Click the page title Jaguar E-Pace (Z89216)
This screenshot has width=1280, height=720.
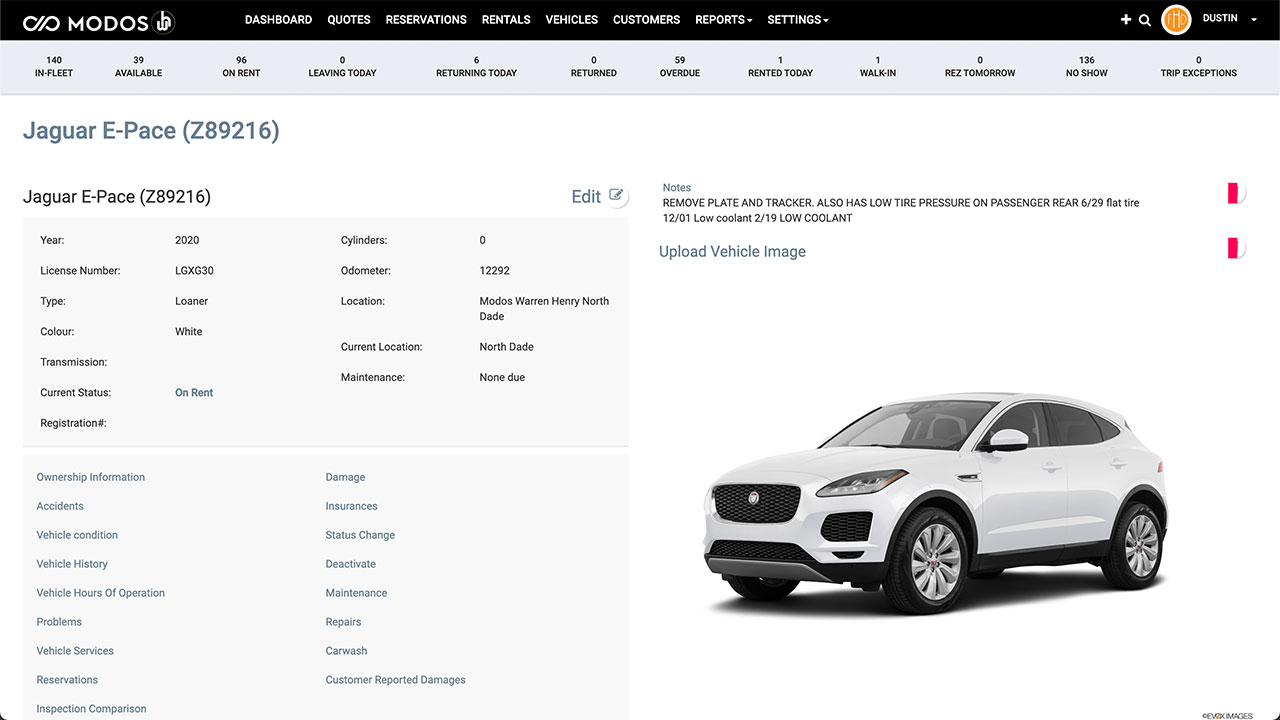[151, 131]
